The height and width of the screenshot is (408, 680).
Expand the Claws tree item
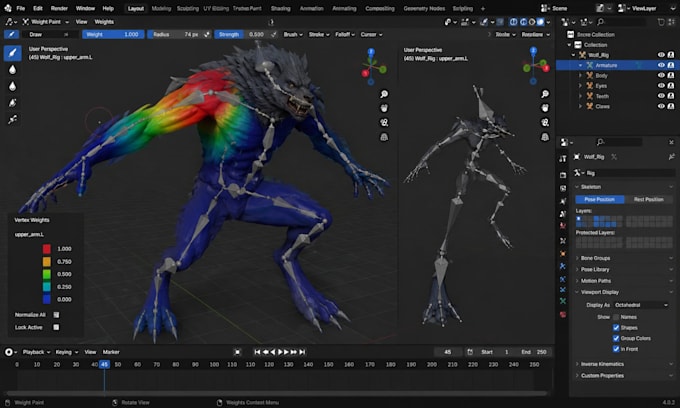(580, 106)
